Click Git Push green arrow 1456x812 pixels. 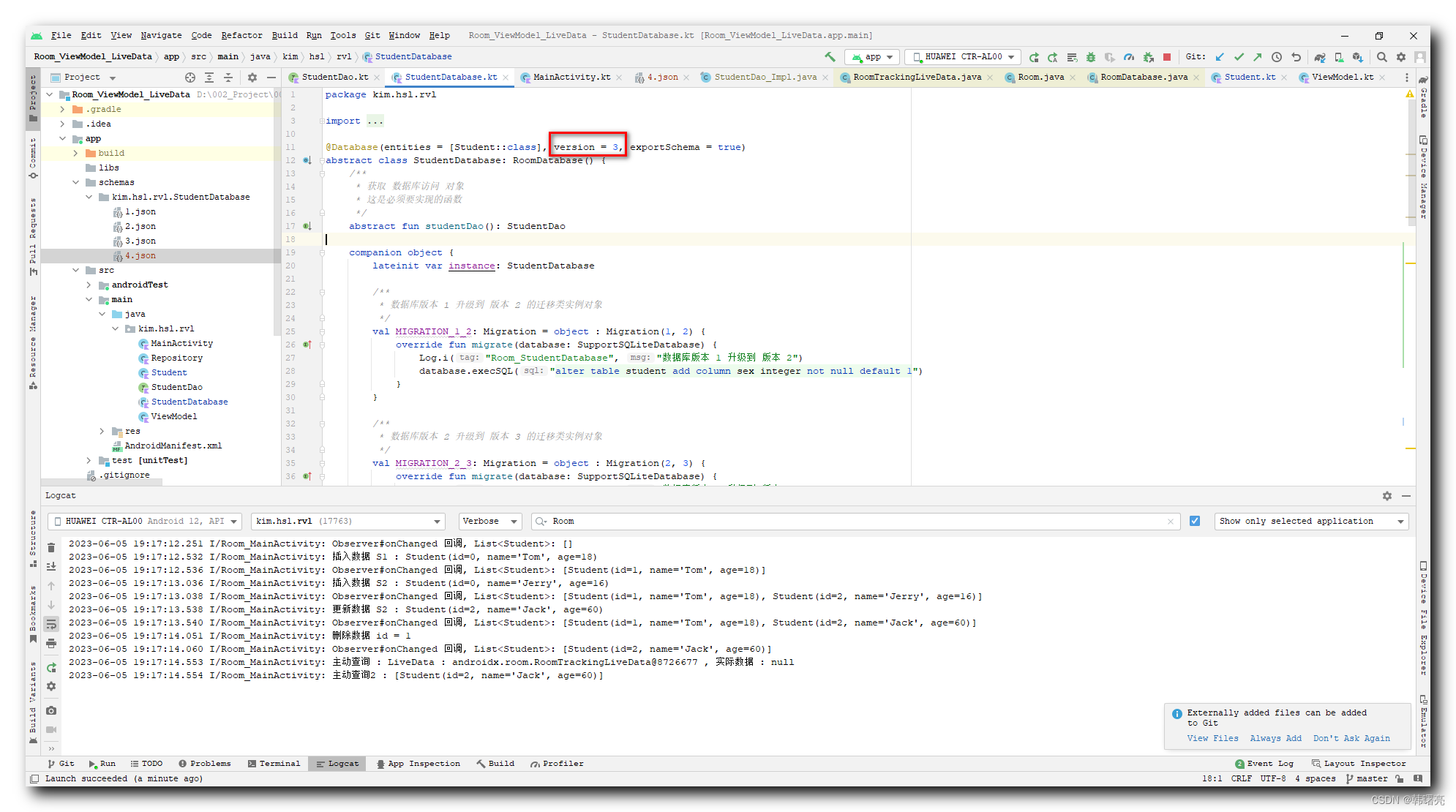pyautogui.click(x=1258, y=57)
